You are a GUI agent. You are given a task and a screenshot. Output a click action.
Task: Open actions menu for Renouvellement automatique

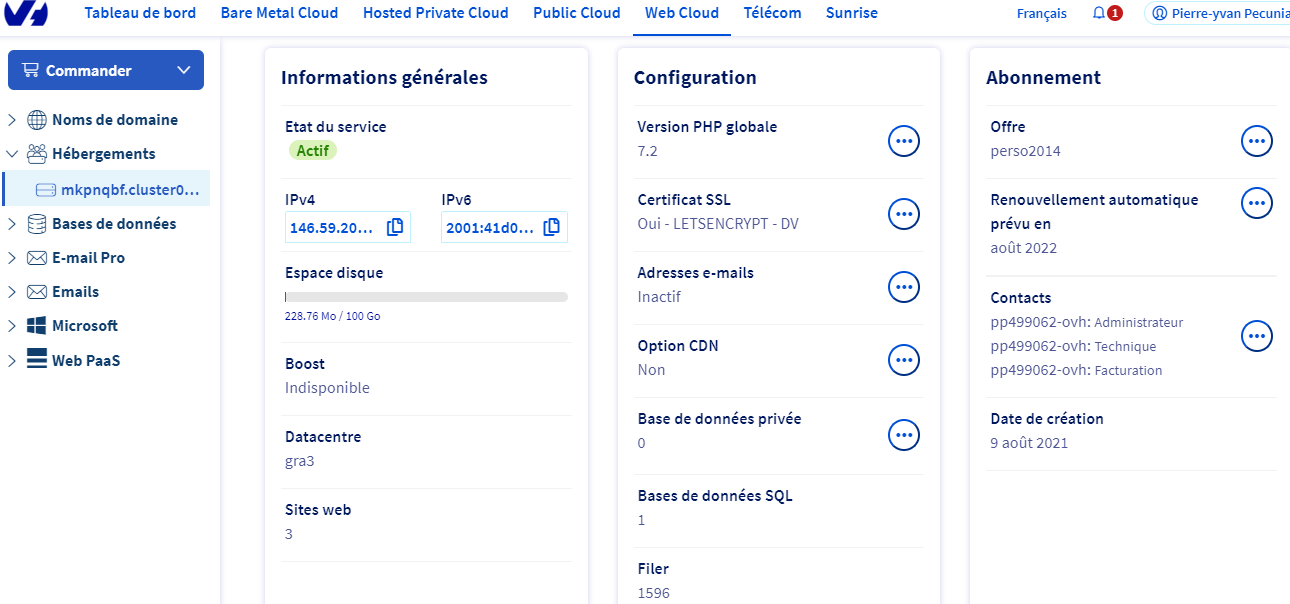pos(1256,203)
